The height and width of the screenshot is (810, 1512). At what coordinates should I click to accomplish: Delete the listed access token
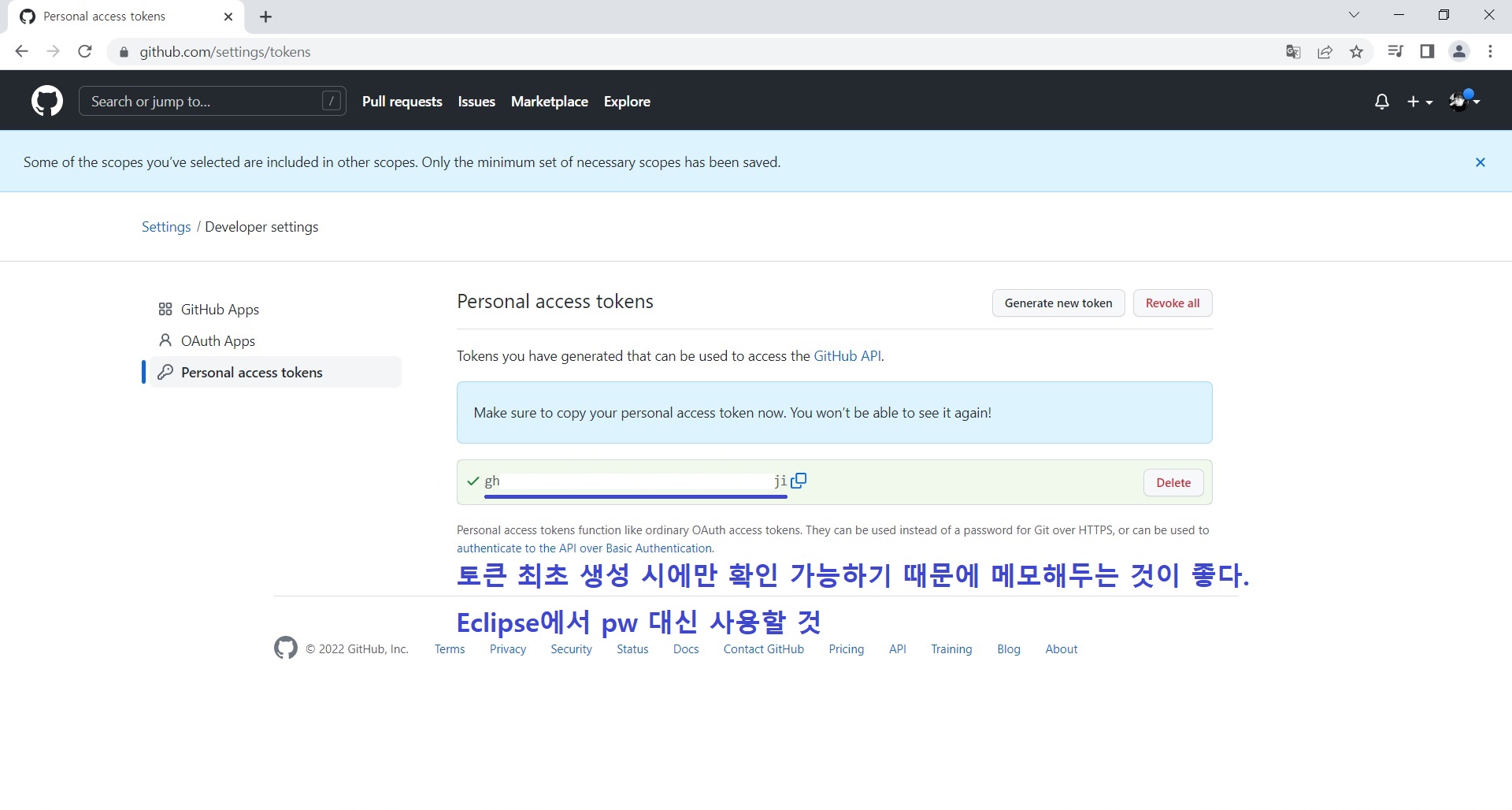pos(1173,483)
